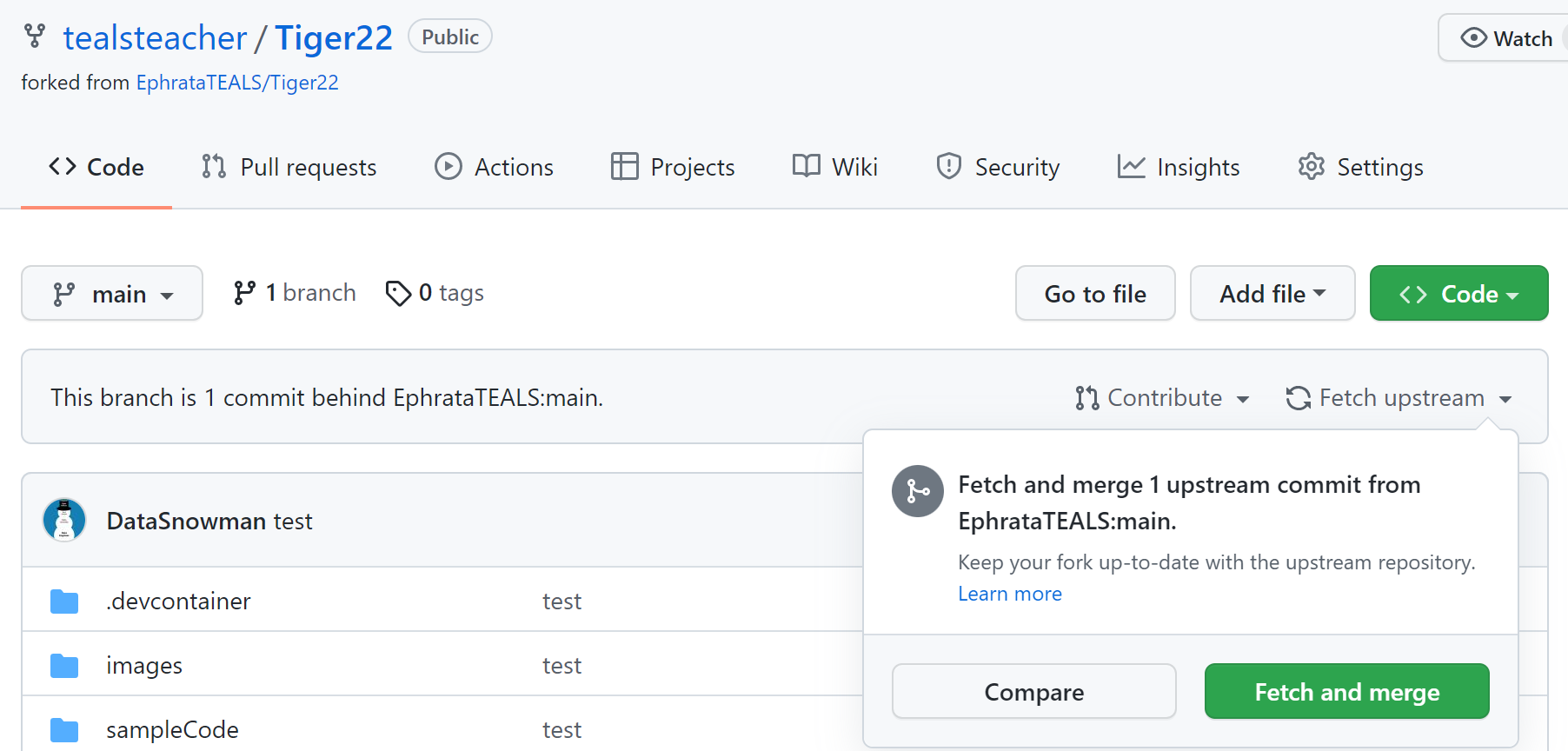
Task: Click the sampleCode folder icon
Action: coord(64,729)
